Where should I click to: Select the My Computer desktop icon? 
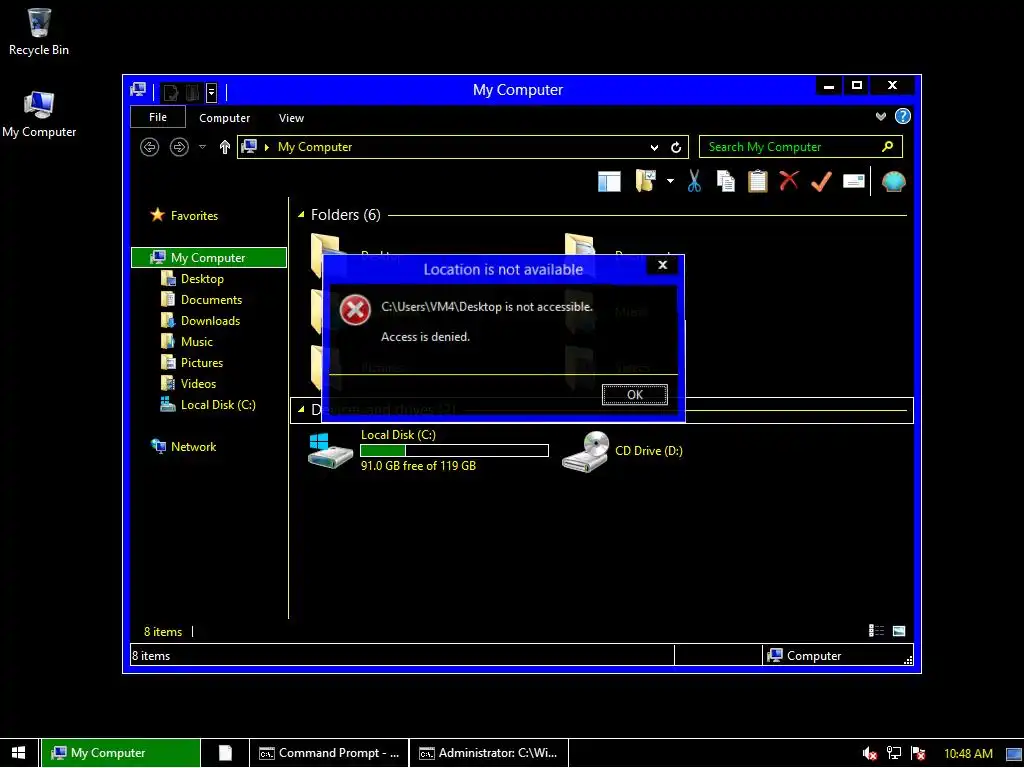tap(39, 115)
